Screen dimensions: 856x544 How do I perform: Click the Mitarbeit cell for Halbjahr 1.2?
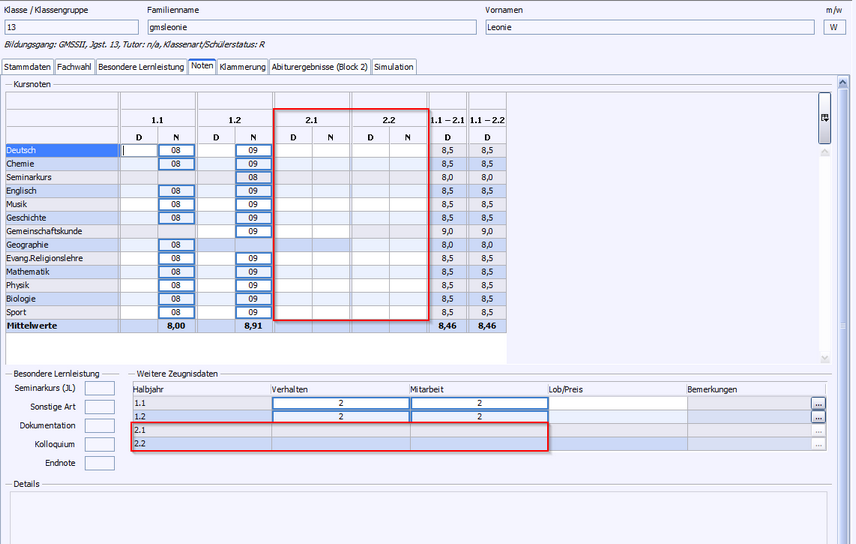coord(479,417)
